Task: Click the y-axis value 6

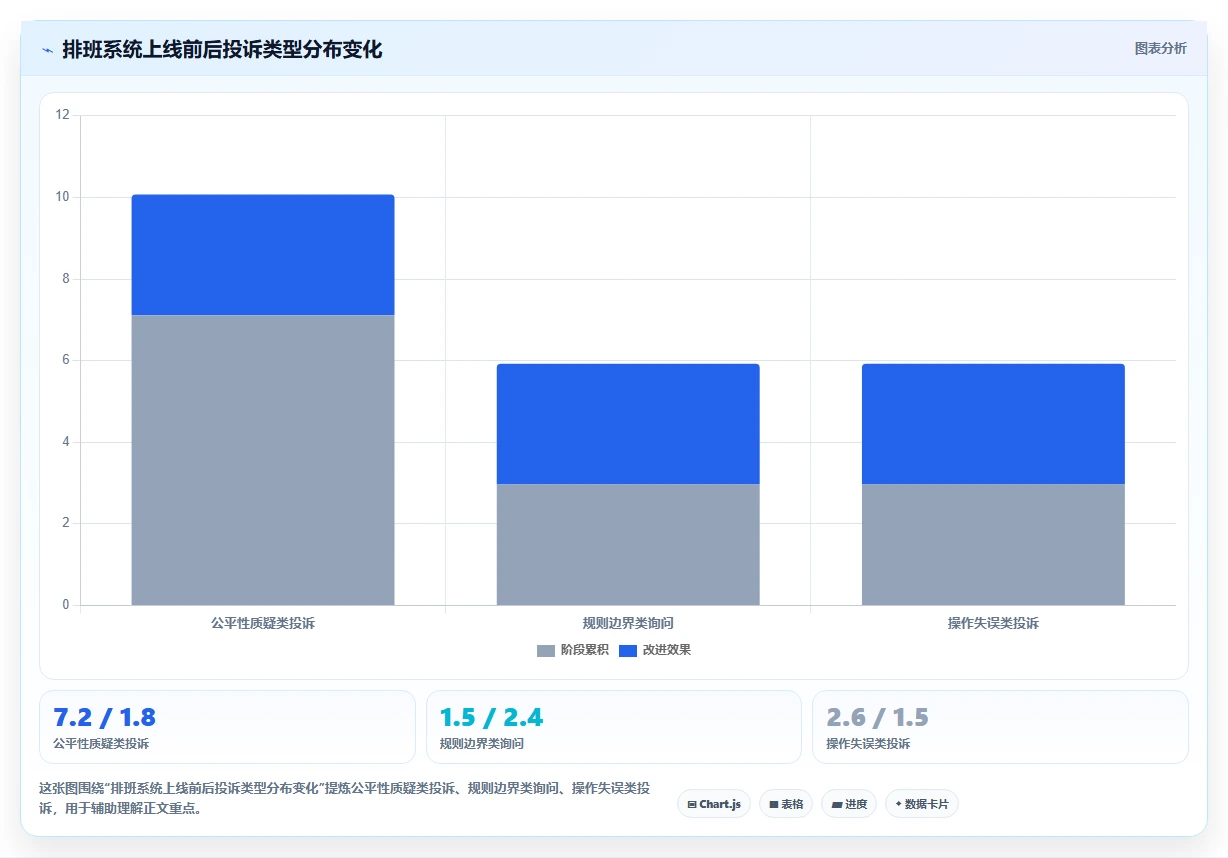Action: pyautogui.click(x=66, y=360)
